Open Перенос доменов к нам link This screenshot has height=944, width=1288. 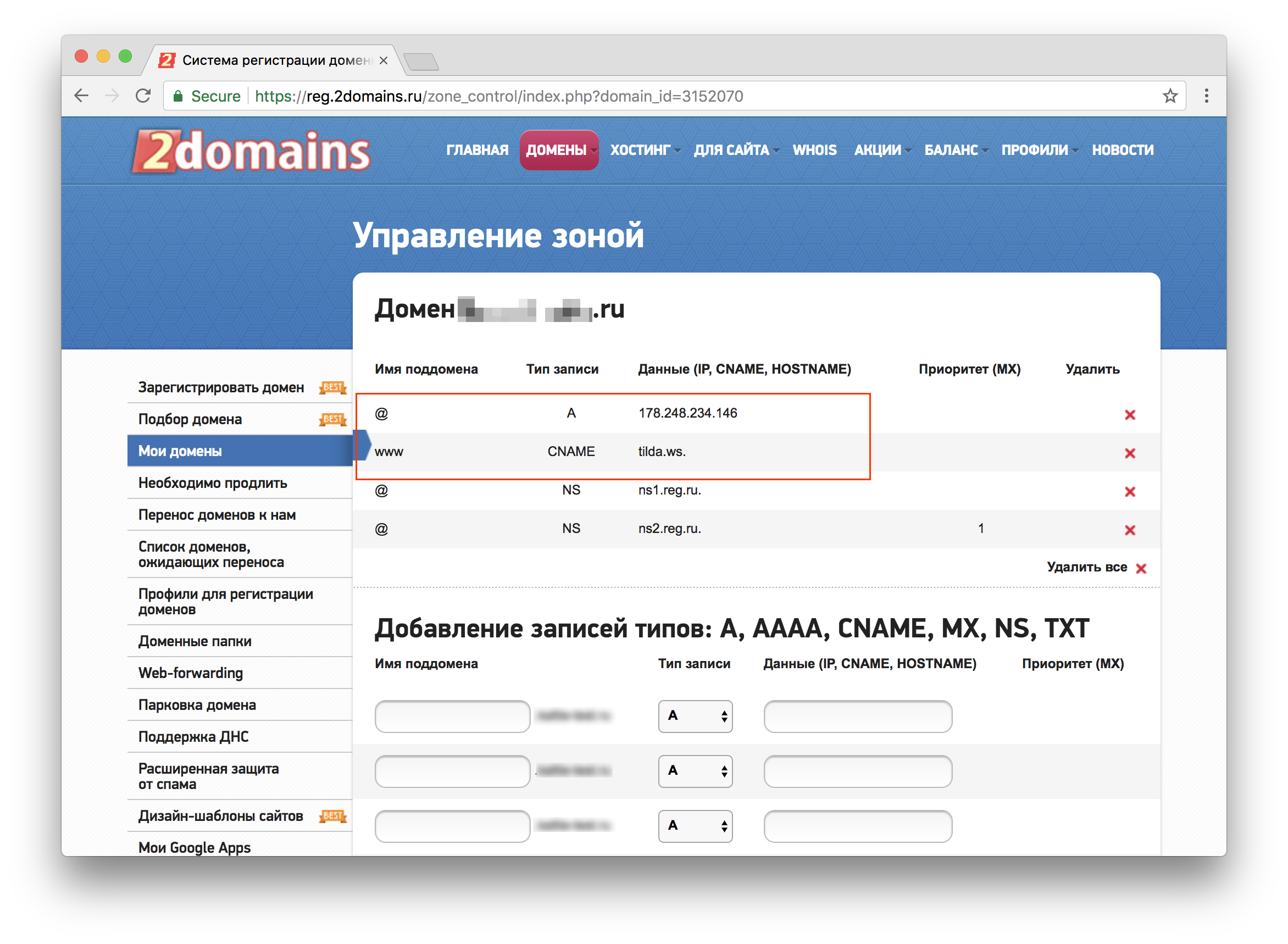217,515
